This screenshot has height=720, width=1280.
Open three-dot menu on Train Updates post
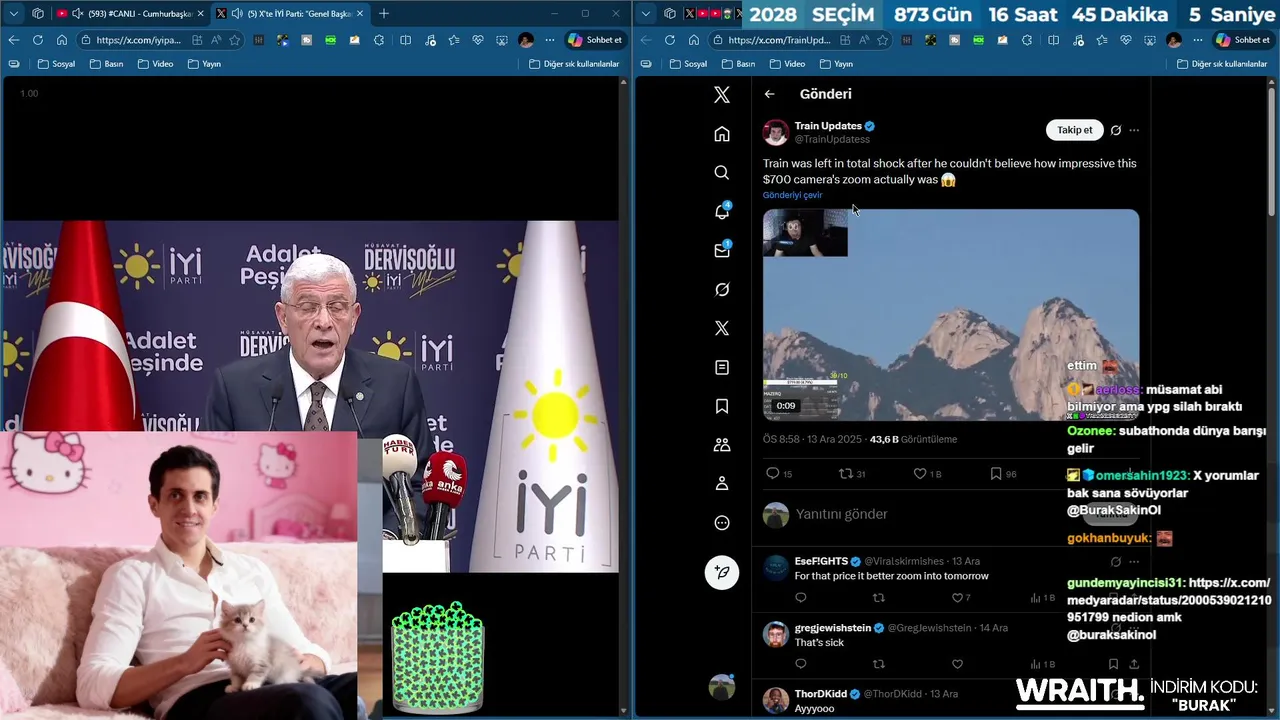[x=1134, y=130]
